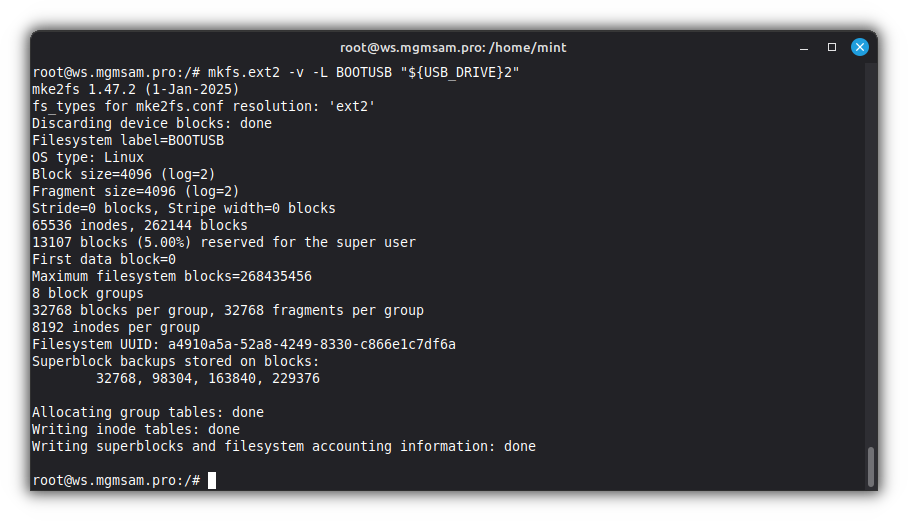Click the window title root@ws.mgmsam.pro: /home/mint

[453, 47]
